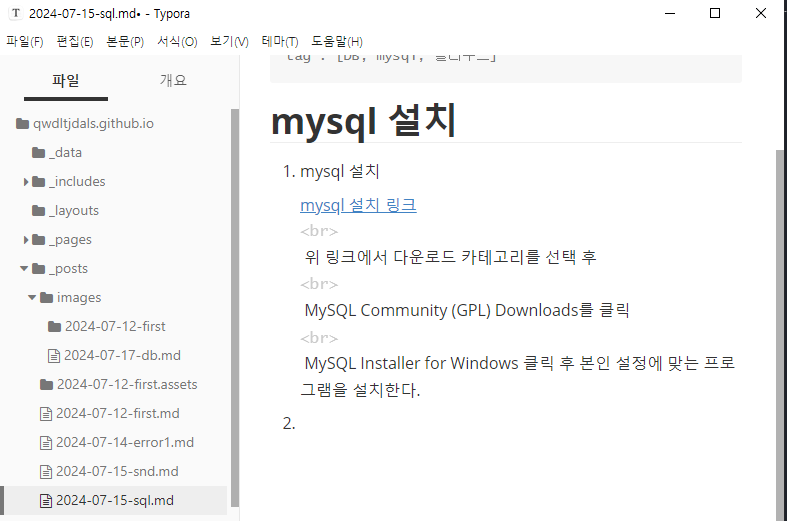Open the mysql 설치 링크 hyperlink

click(358, 205)
